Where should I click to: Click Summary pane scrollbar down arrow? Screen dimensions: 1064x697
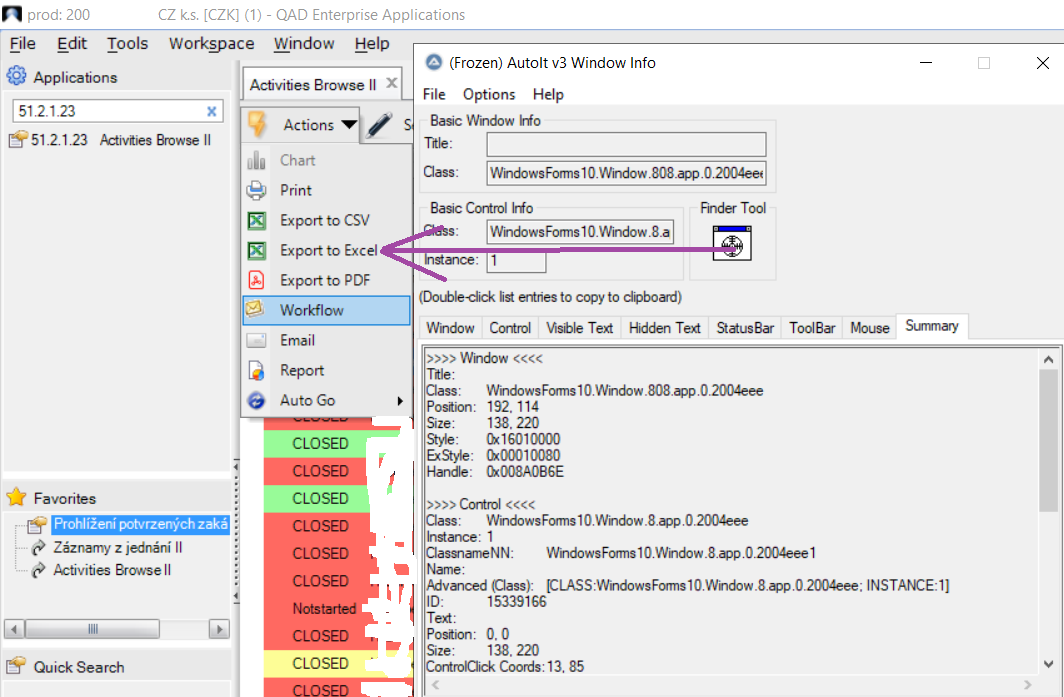coord(1048,664)
